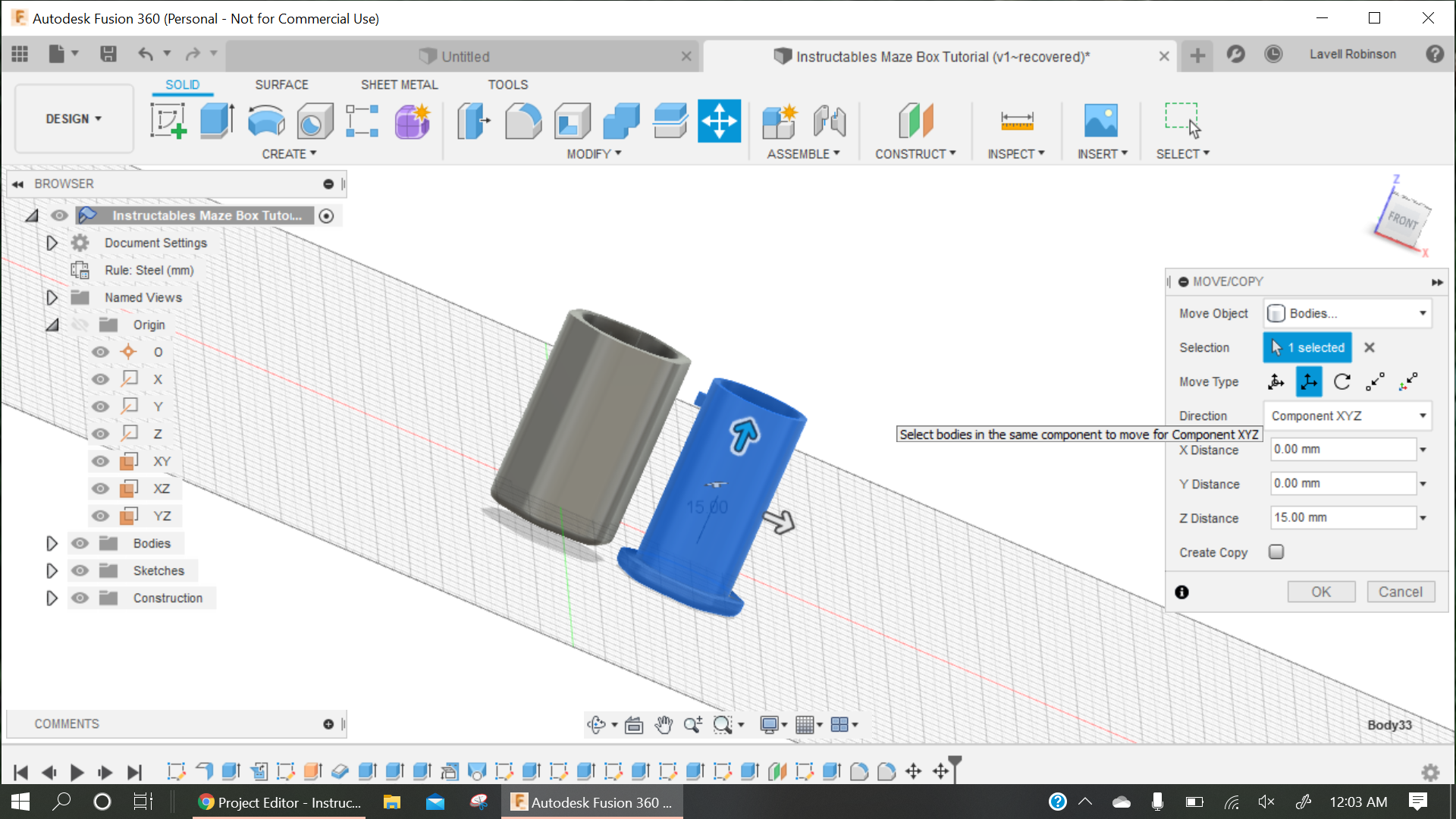Viewport: 1456px width, 819px height.
Task: Open the Direction Component XYZ dropdown
Action: [x=1348, y=416]
